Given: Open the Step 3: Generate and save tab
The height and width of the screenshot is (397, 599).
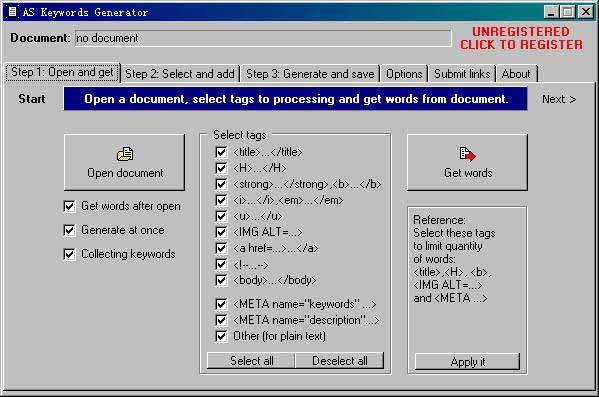Looking at the screenshot, I should pyautogui.click(x=310, y=74).
